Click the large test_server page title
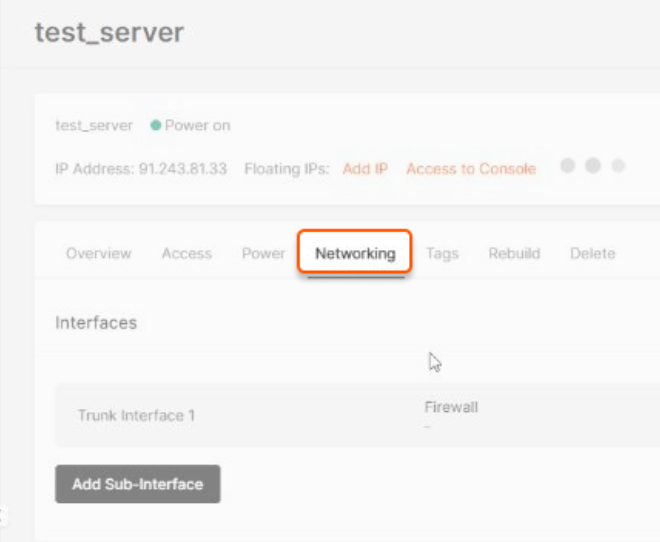 (x=109, y=32)
